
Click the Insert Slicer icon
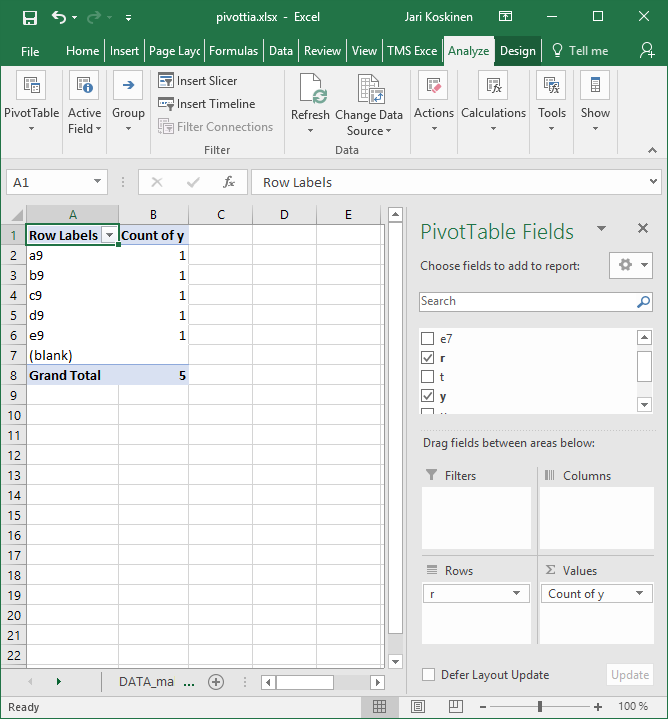click(166, 81)
